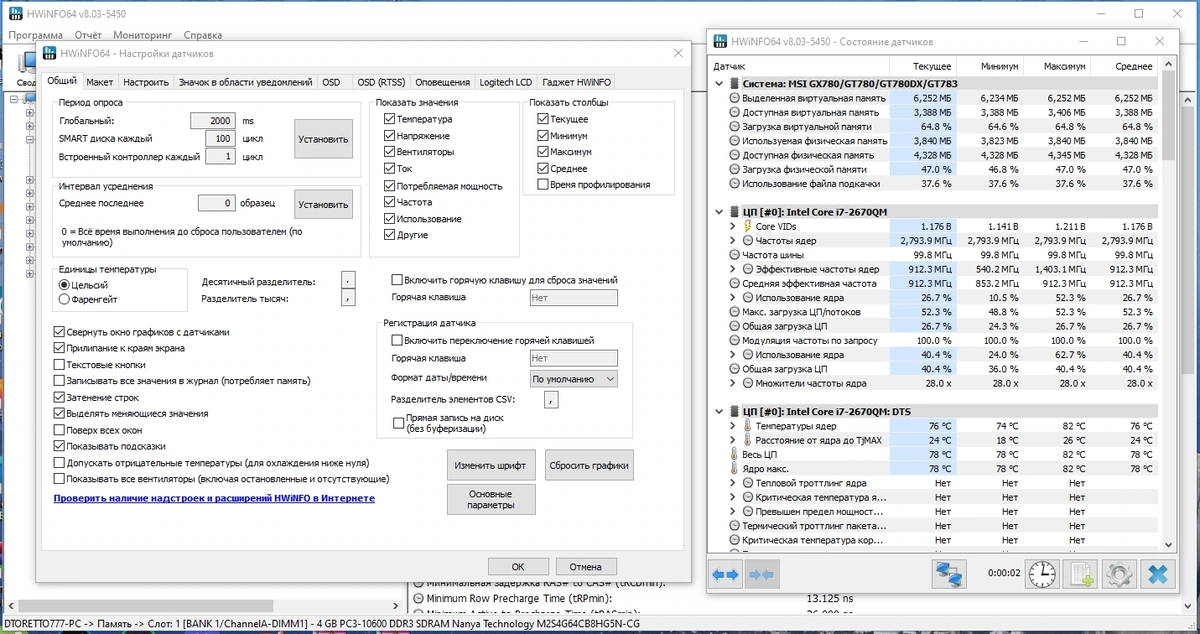The image size is (1200, 634).
Task: Open the Оповещения tab
Action: coord(442,82)
